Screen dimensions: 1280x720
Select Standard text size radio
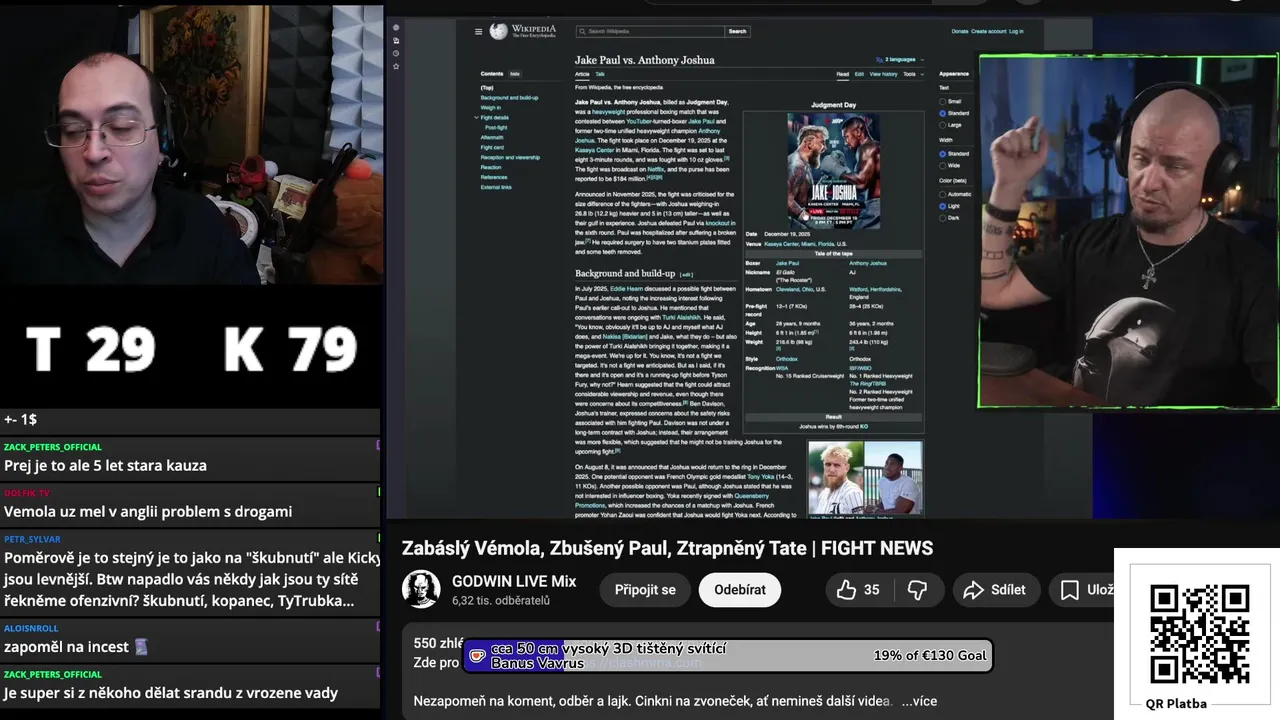click(942, 113)
